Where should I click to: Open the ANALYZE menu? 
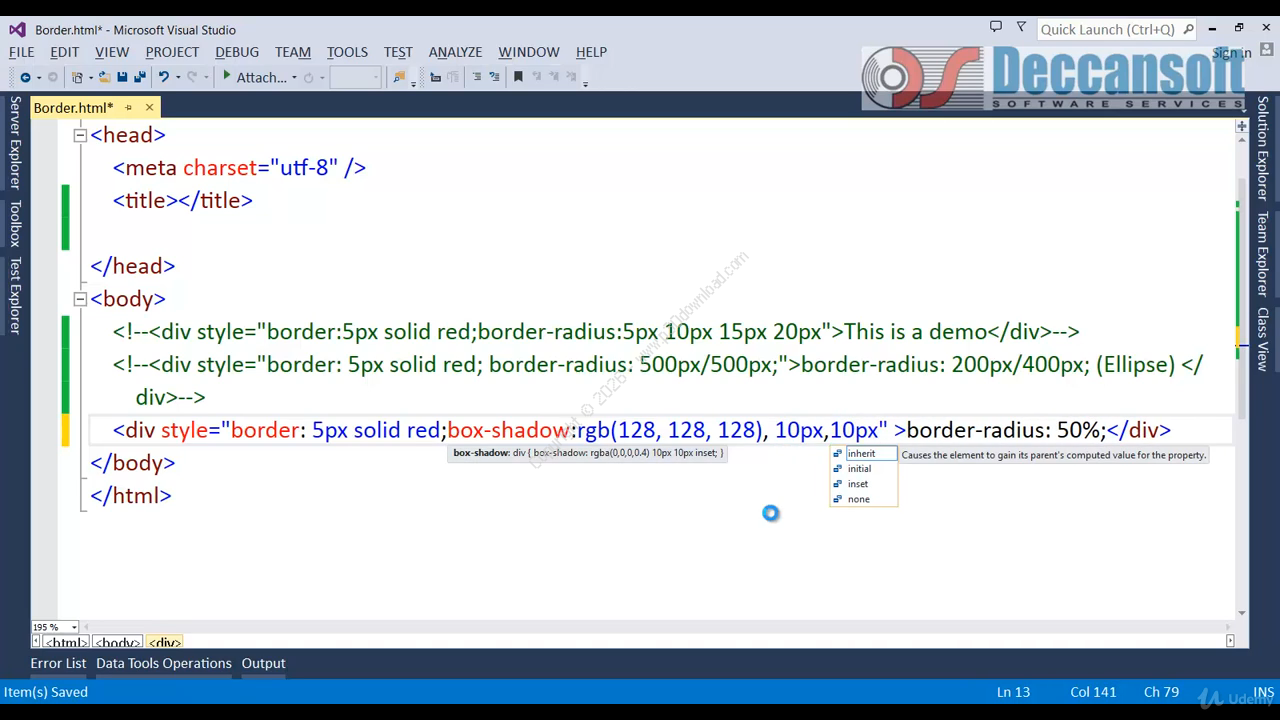455,52
